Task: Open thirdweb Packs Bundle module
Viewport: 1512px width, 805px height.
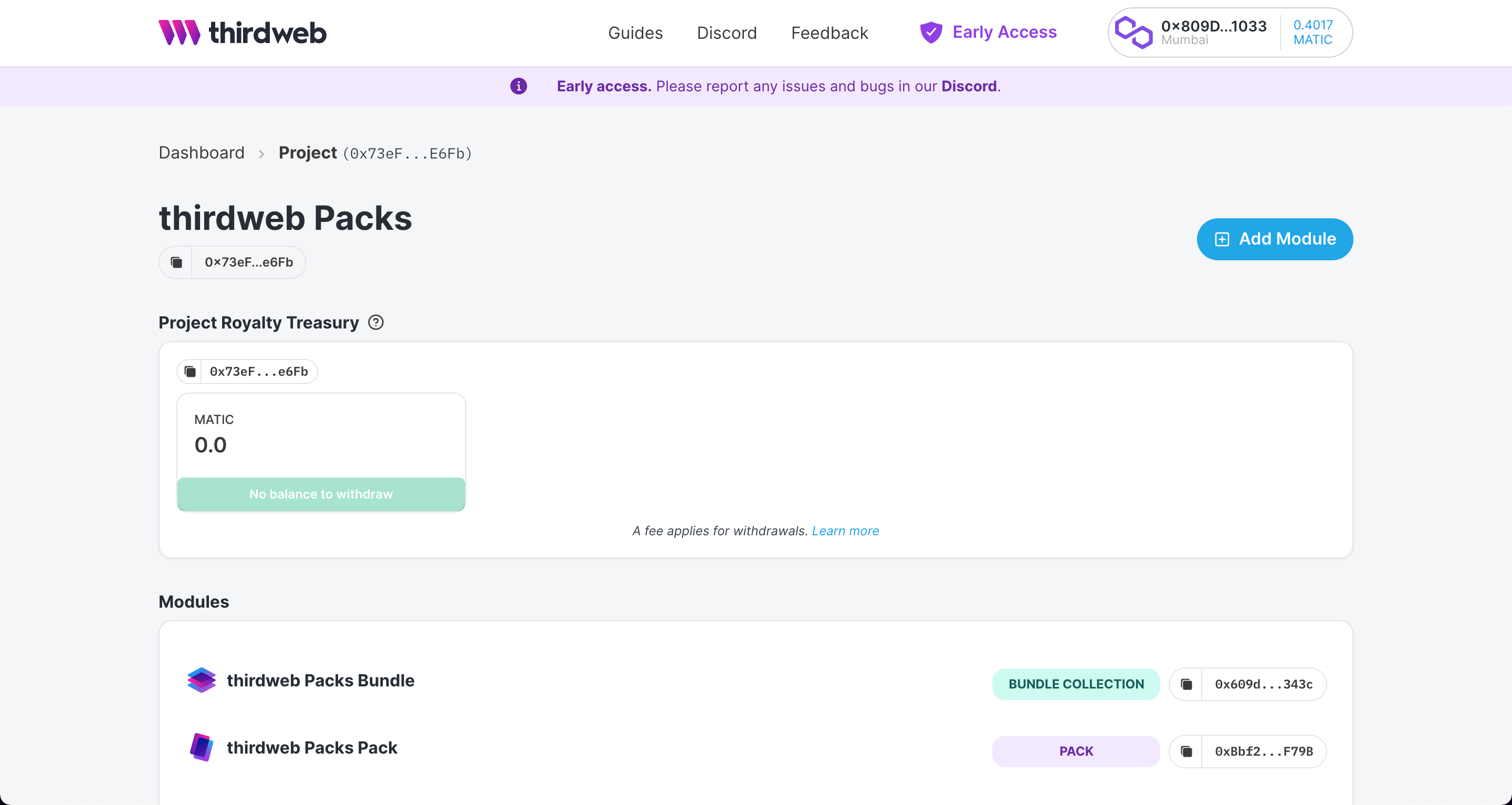Action: 320,681
